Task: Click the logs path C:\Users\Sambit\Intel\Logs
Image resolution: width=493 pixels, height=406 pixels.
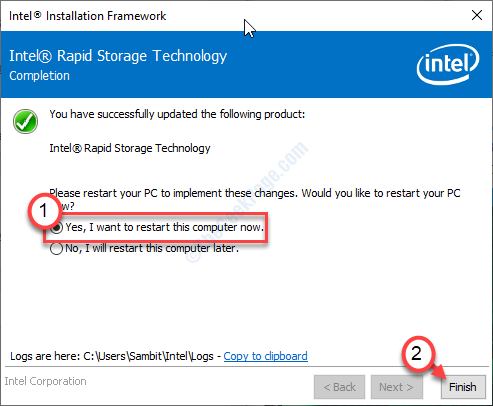Action: tap(148, 356)
